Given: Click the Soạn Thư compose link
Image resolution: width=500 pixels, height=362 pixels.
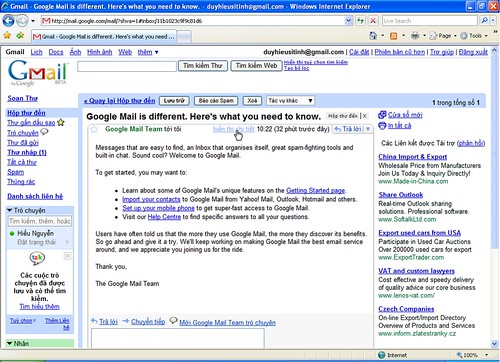Looking at the screenshot, I should [22, 98].
